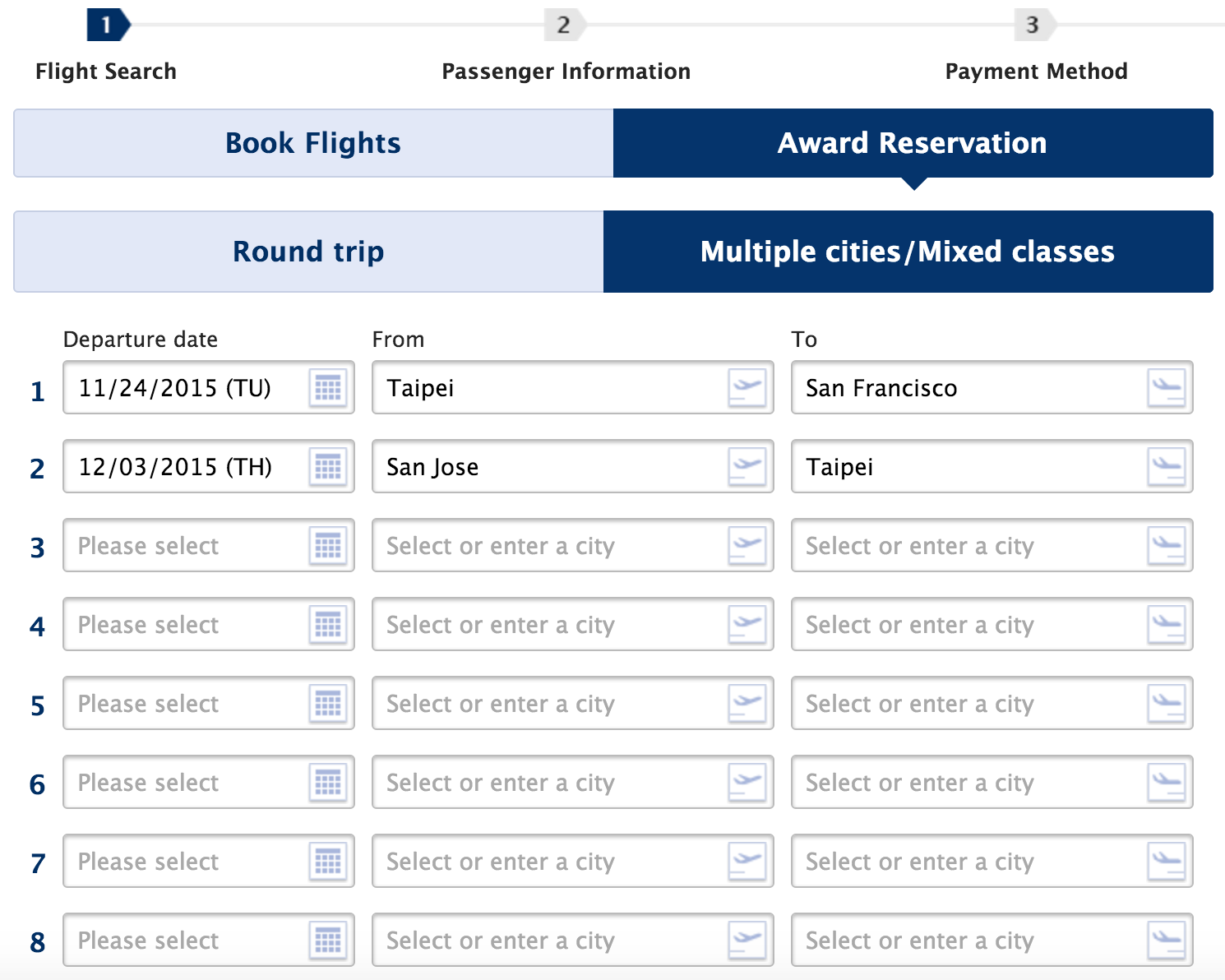Click the row 3 From city field
This screenshot has width=1225, height=980.
tap(573, 545)
